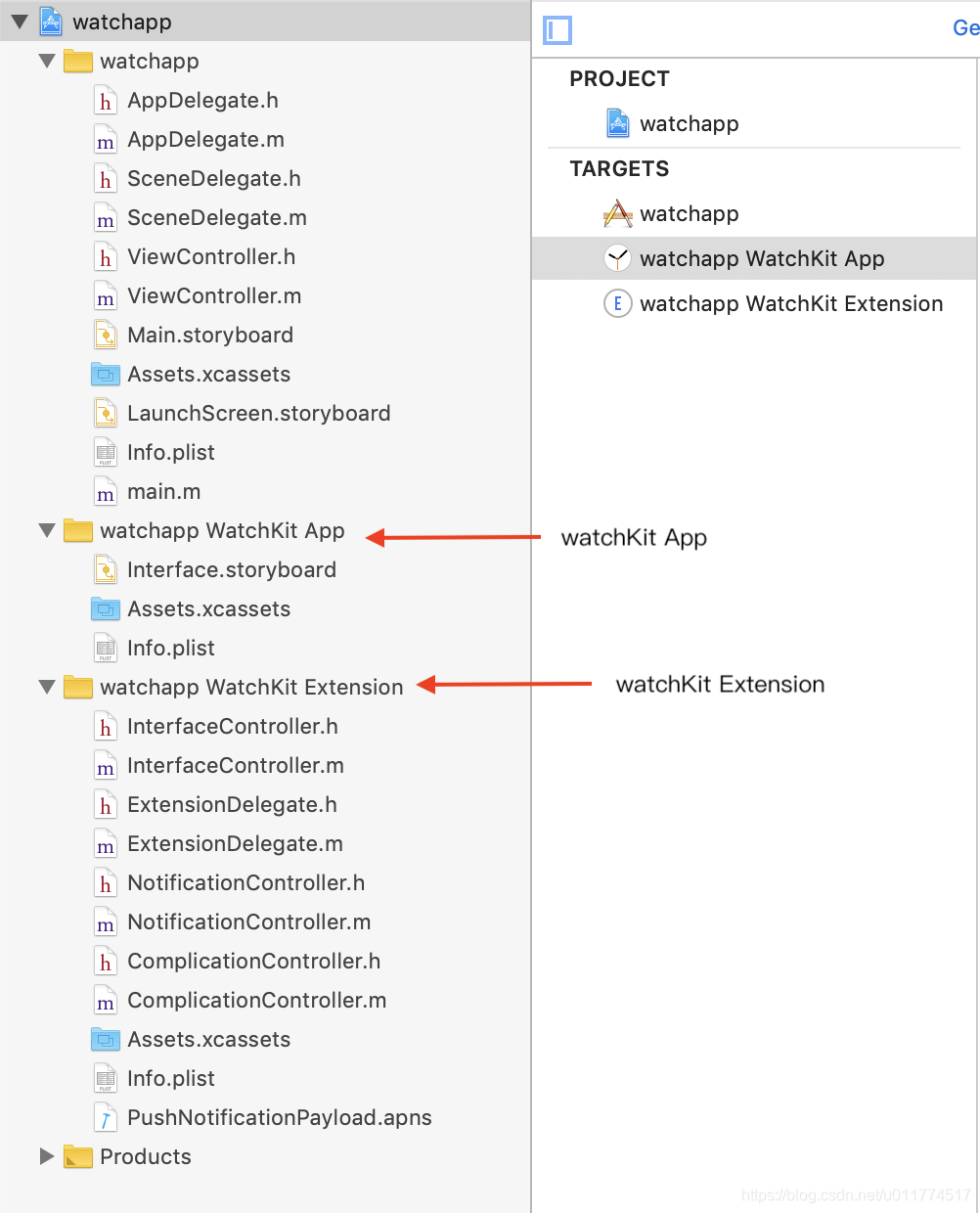Screen dimensions: 980x1213
Task: Click the AppDelegate.m source file icon
Action: 106,139
